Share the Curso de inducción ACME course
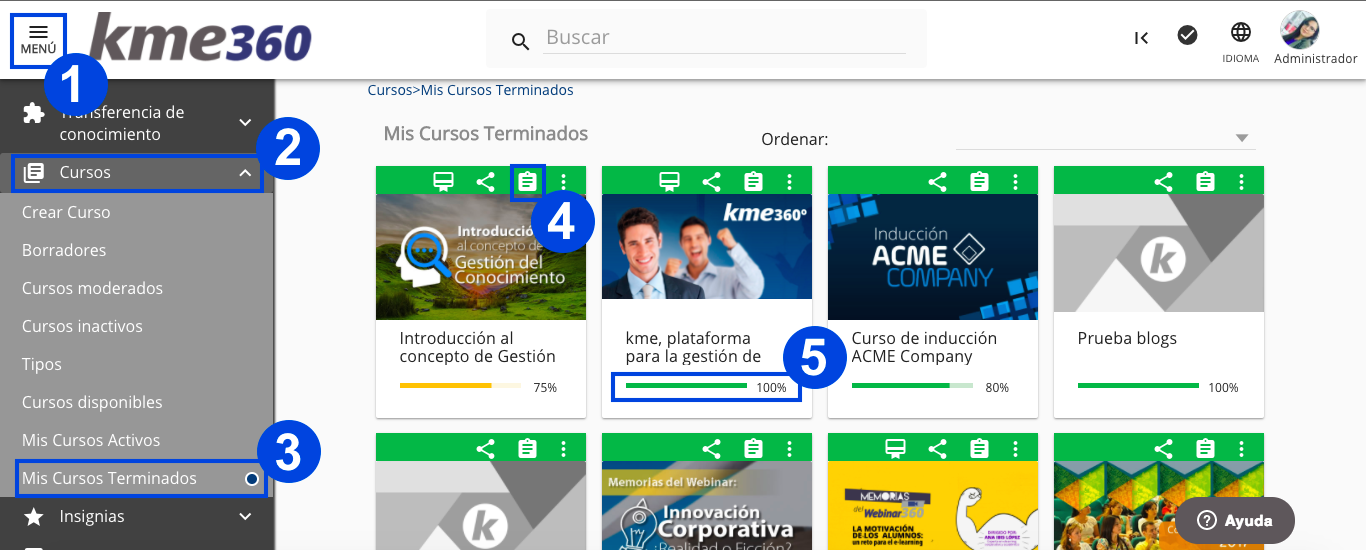The width and height of the screenshot is (1366, 550). click(x=937, y=181)
